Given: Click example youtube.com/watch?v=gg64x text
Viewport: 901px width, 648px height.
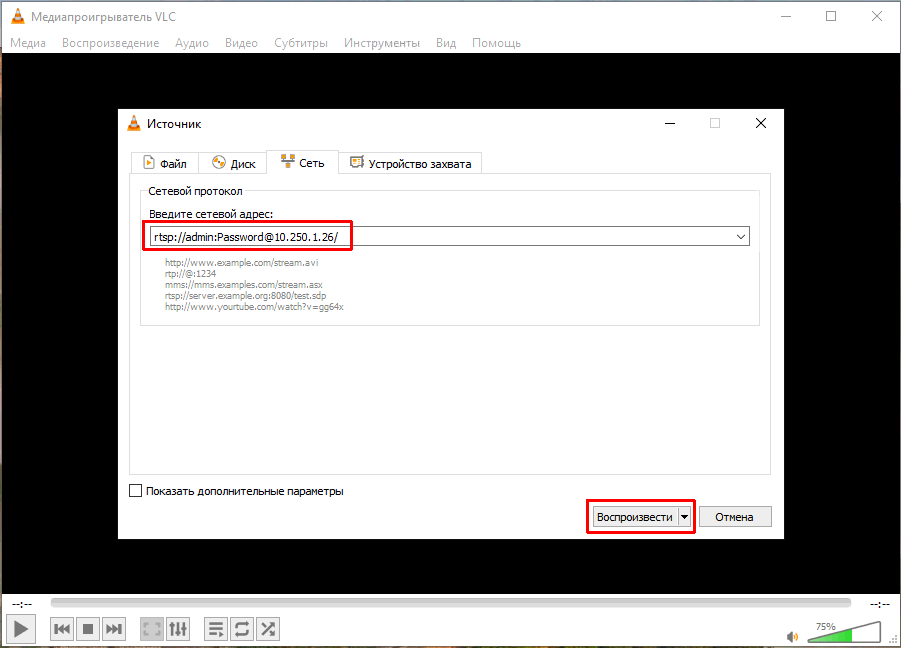Looking at the screenshot, I should coord(254,307).
